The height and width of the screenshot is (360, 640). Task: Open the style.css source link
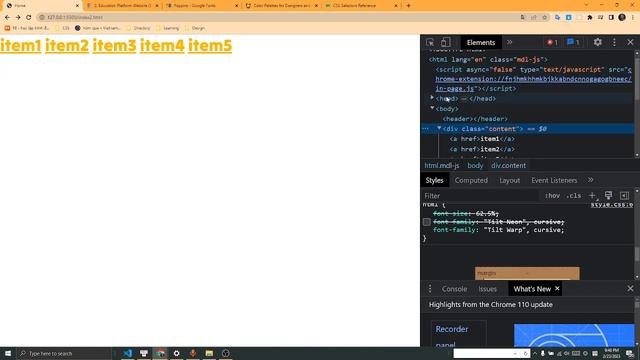point(611,204)
